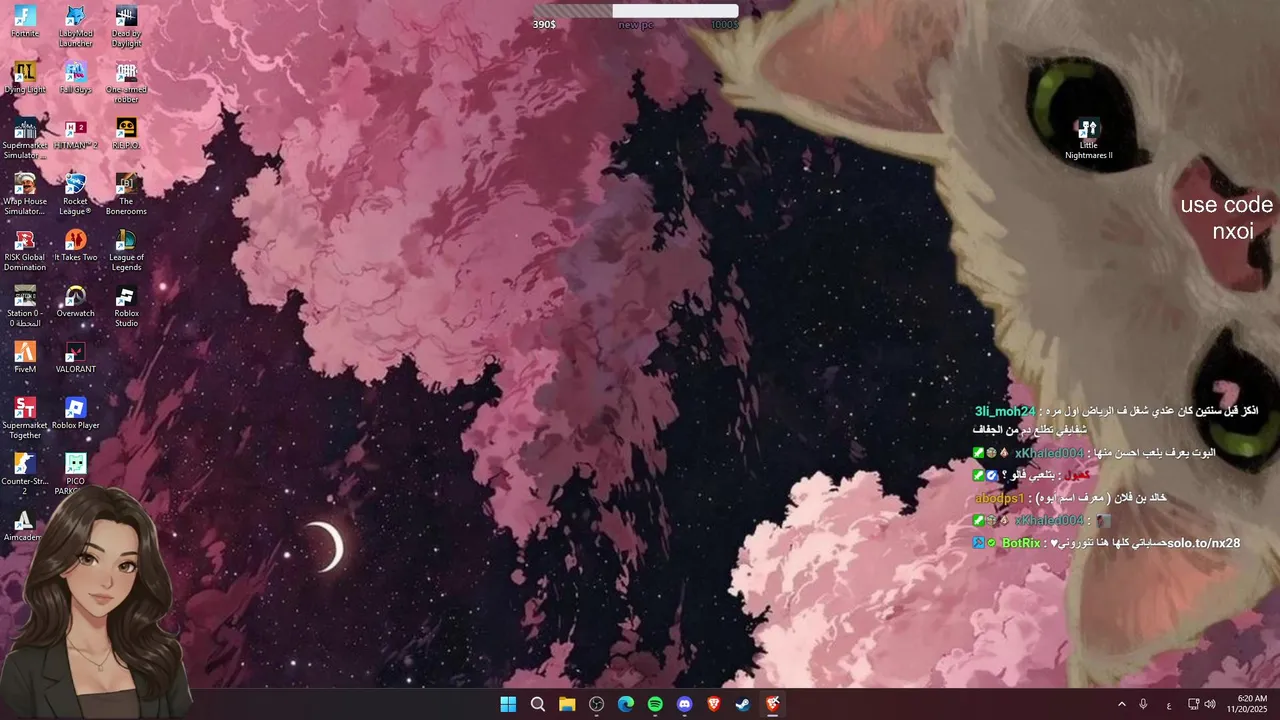Click the Rocket League icon
Viewport: 1280px width, 720px height.
pyautogui.click(x=76, y=195)
